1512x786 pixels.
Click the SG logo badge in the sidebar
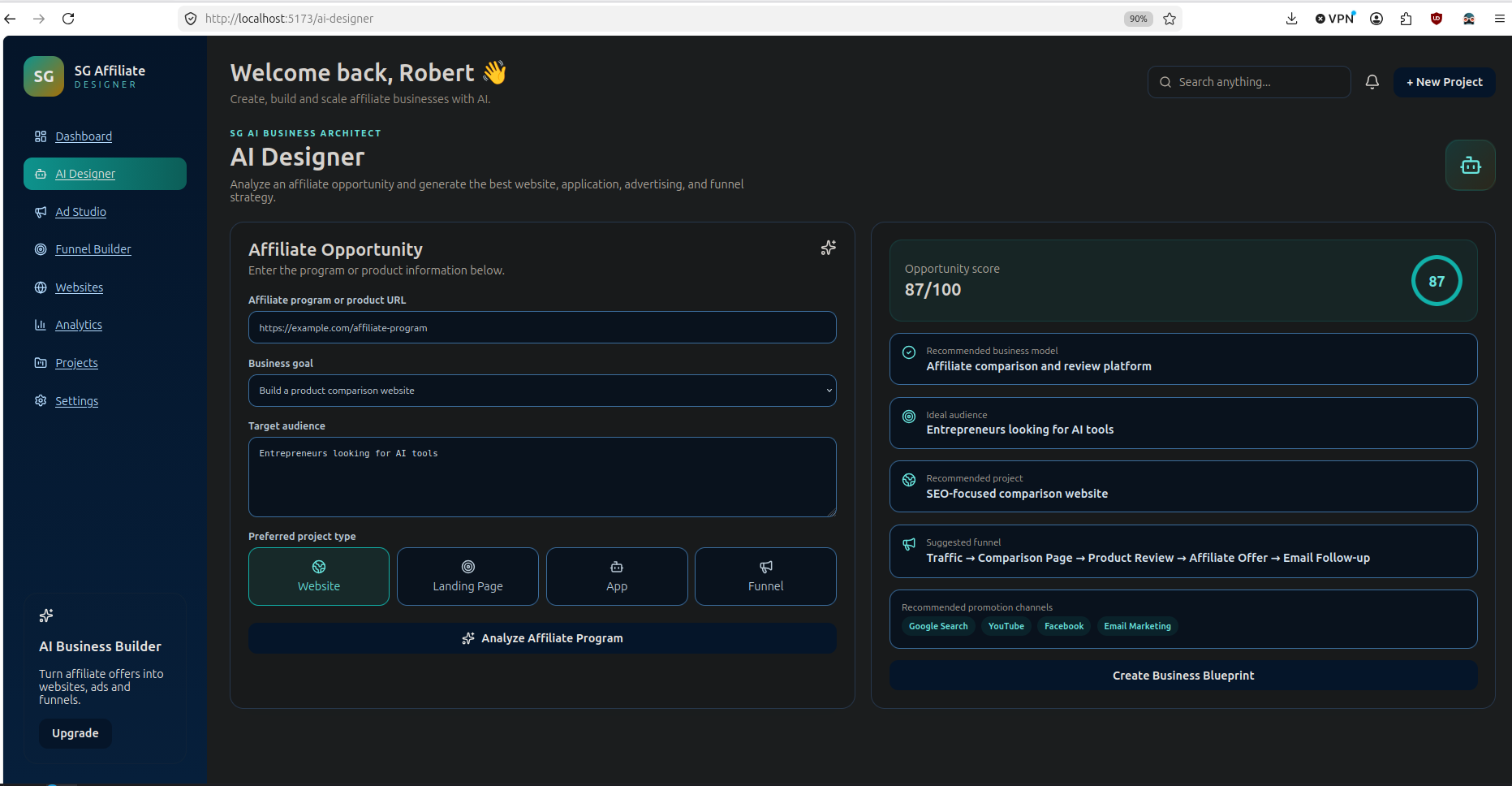tap(44, 76)
